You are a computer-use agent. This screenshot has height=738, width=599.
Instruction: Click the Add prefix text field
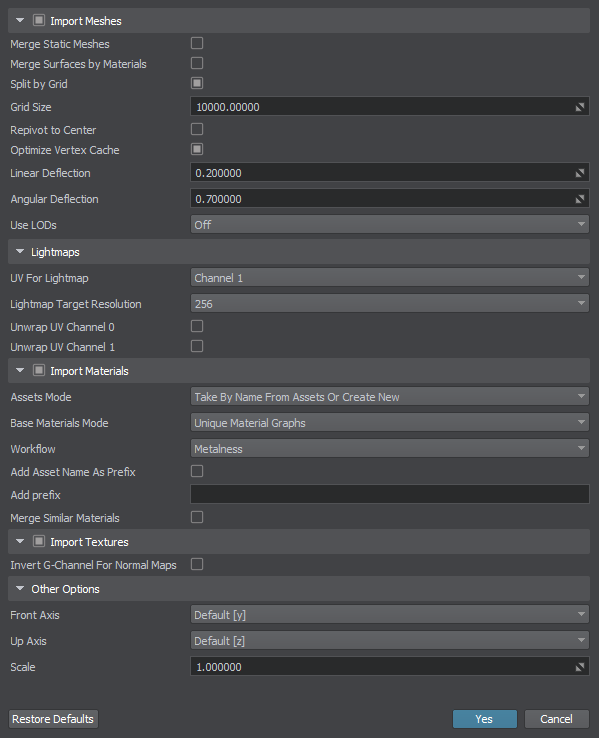(390, 494)
